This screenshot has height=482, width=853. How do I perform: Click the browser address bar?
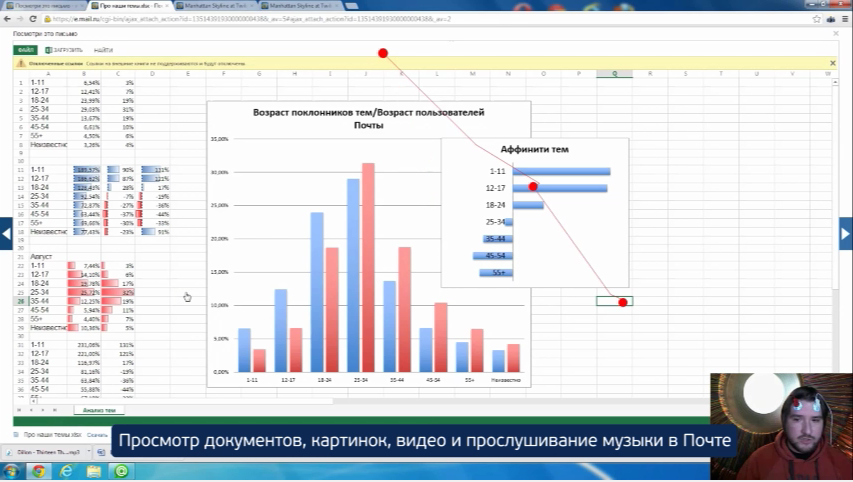[424, 18]
